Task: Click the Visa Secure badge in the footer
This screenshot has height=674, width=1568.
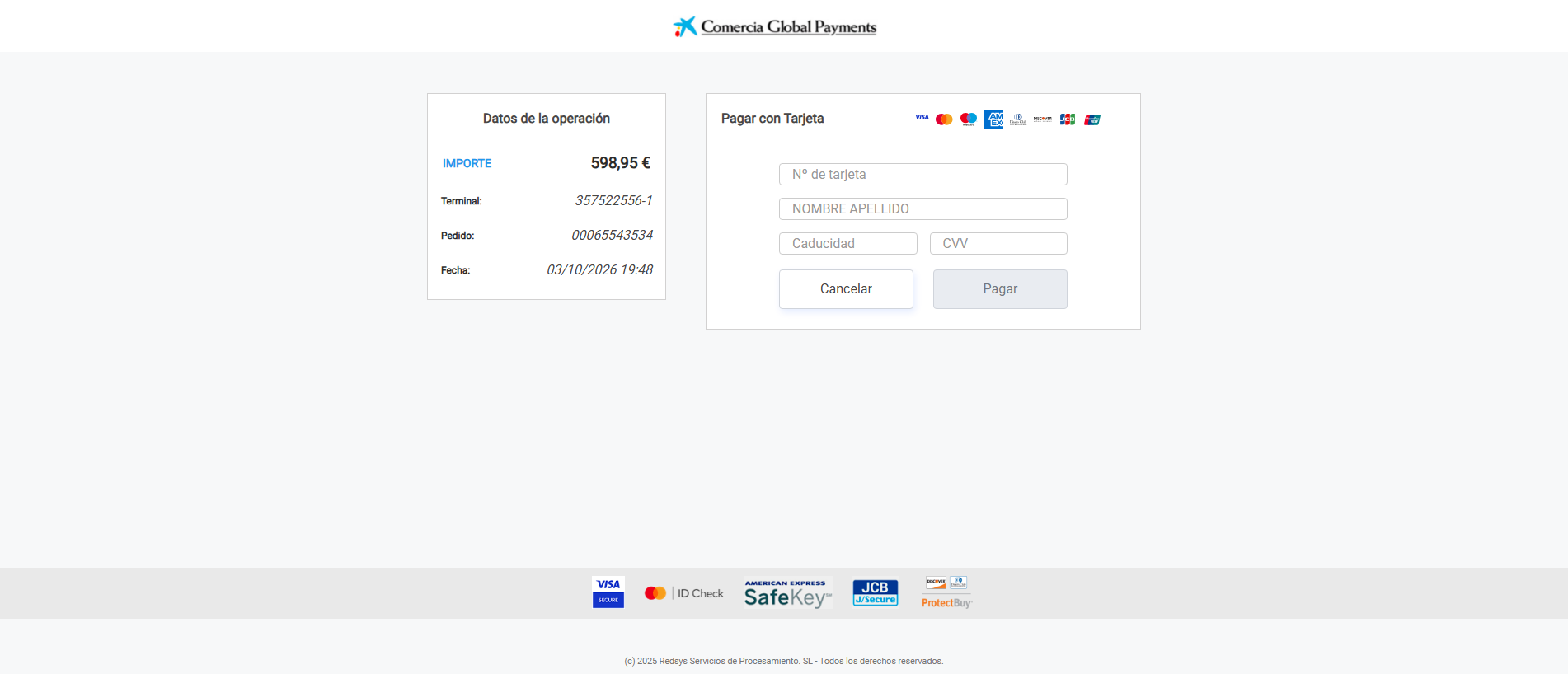Action: [x=608, y=592]
